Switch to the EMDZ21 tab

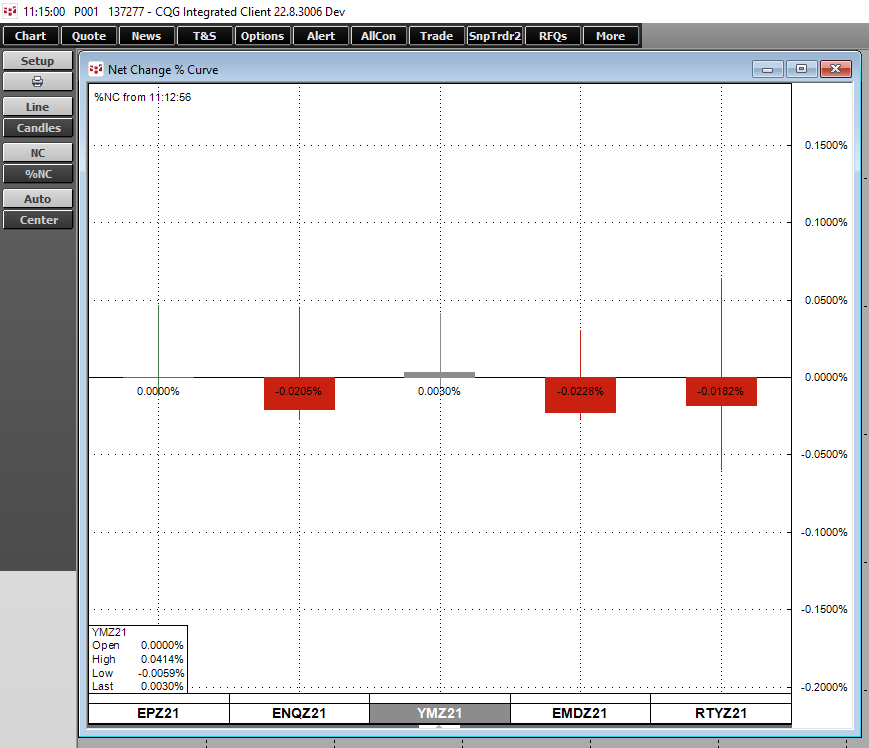(580, 711)
